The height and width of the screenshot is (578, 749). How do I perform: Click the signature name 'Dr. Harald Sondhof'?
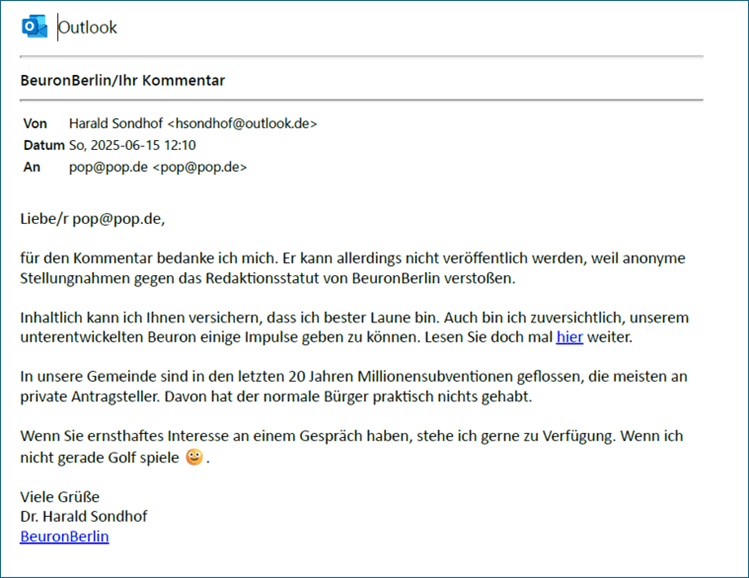click(x=84, y=516)
